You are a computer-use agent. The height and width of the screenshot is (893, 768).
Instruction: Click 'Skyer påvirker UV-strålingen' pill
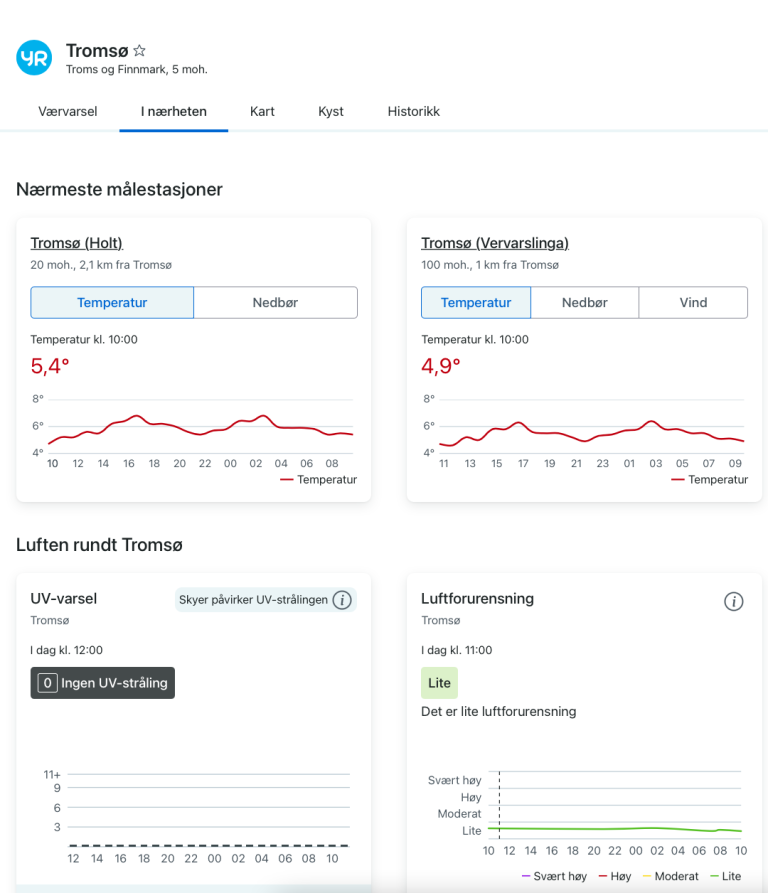[x=265, y=600]
